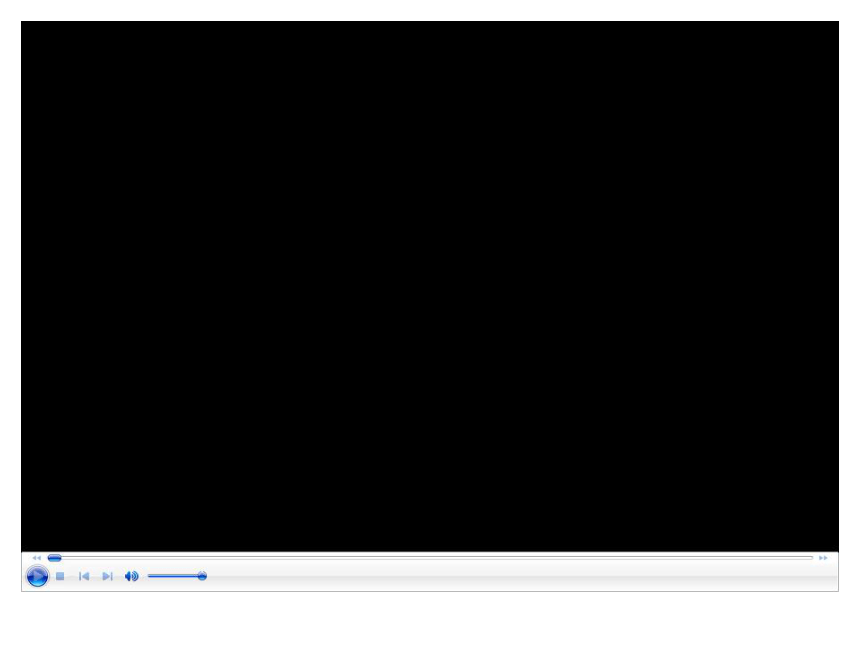Start playback with the round Play button
The width and height of the screenshot is (860, 645).
pos(37,576)
